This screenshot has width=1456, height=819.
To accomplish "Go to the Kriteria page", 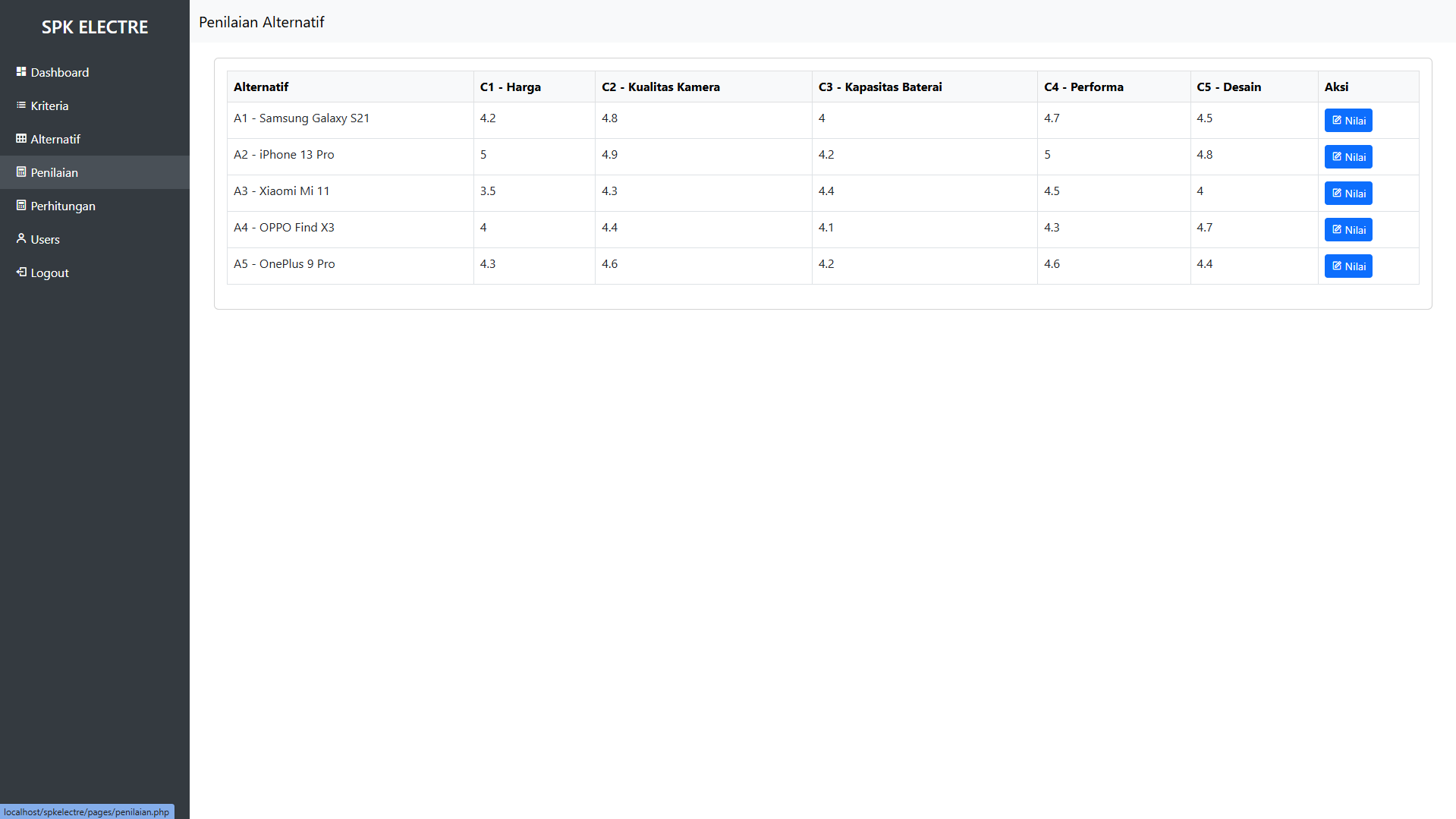I will coord(95,106).
